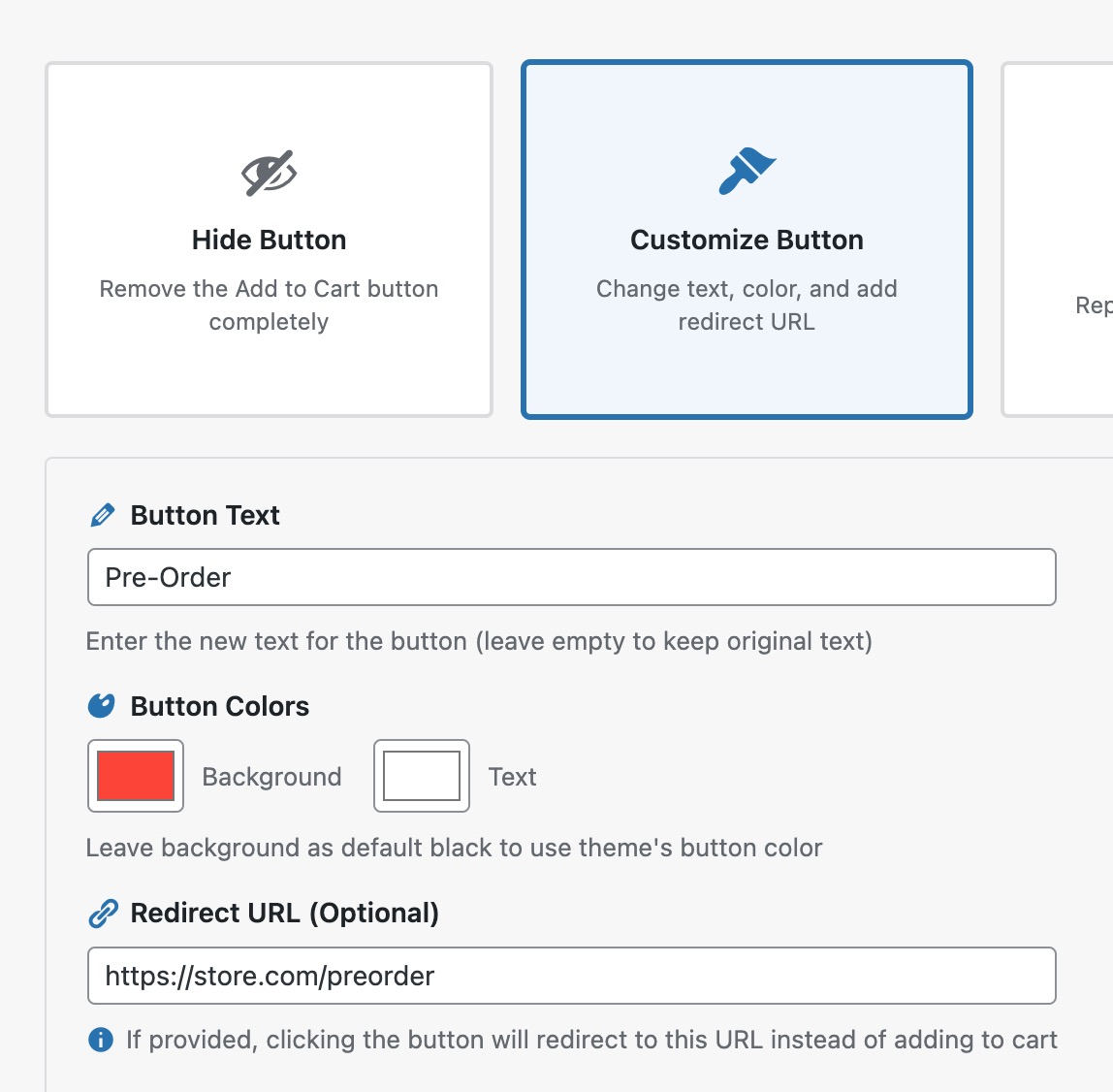Click the crossed-out eye icon on Hide Button card
1113x1092 pixels.
tap(269, 171)
